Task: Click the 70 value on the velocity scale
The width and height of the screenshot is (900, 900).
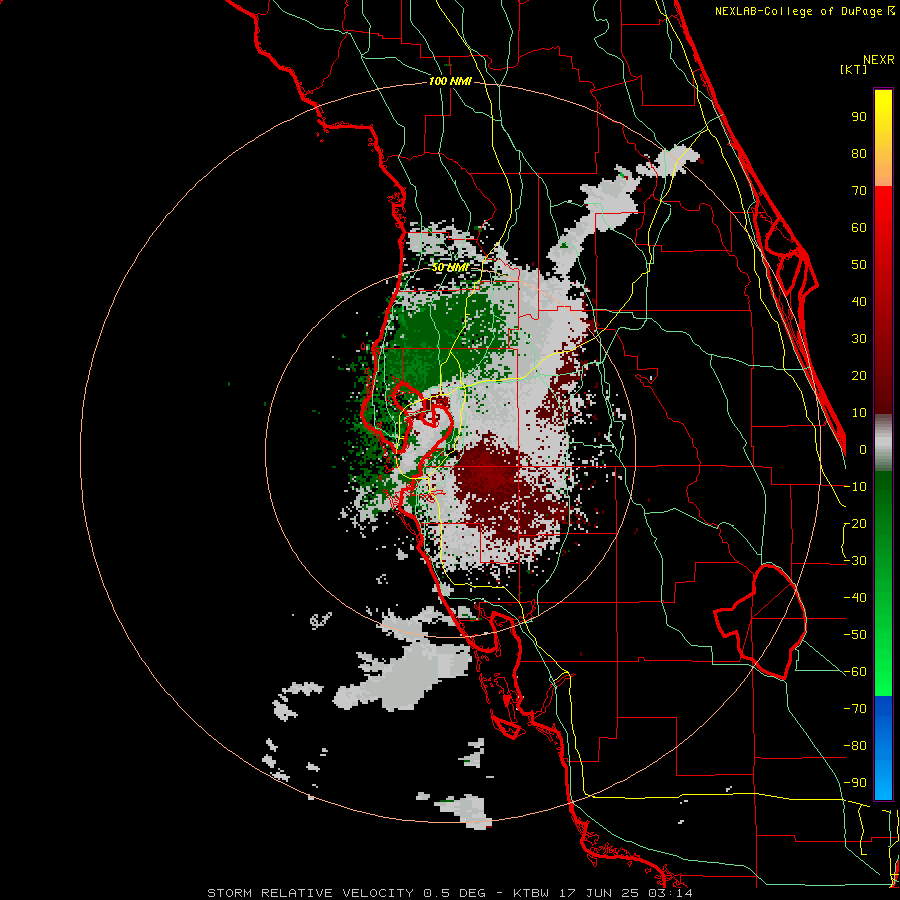Action: pos(859,191)
